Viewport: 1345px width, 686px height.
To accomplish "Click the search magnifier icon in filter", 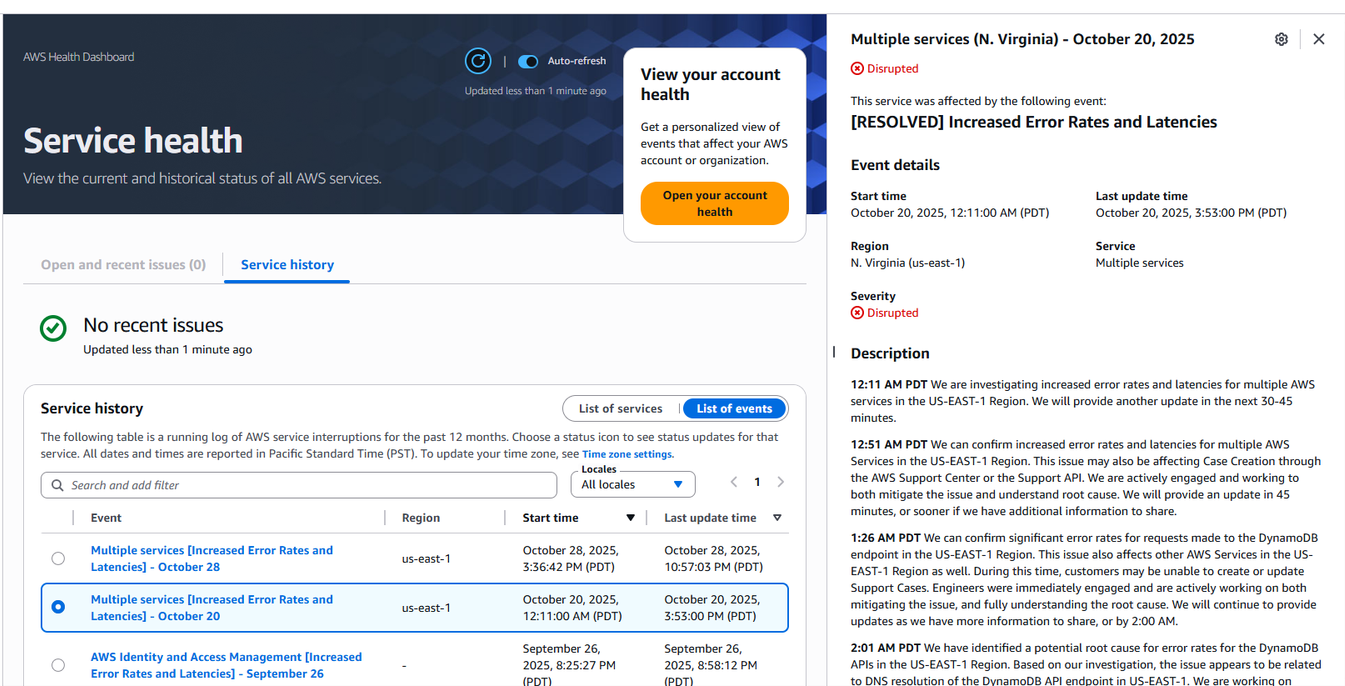I will [58, 485].
